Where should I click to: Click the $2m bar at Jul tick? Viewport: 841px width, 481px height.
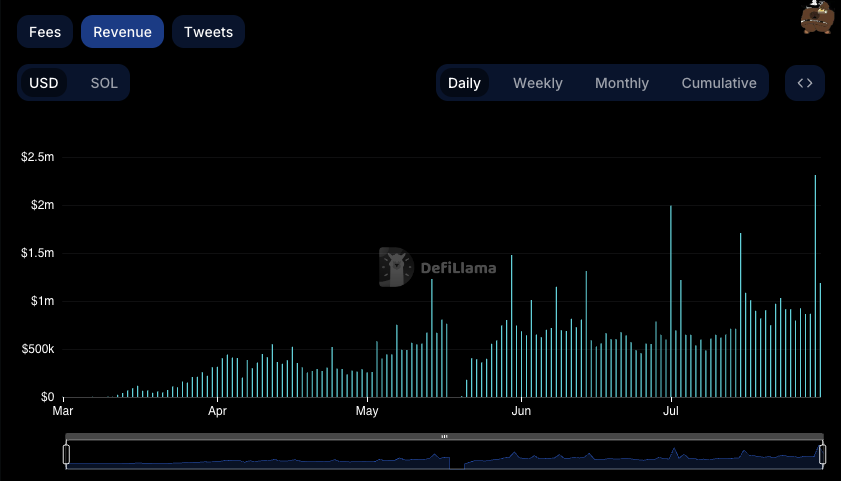(x=670, y=301)
